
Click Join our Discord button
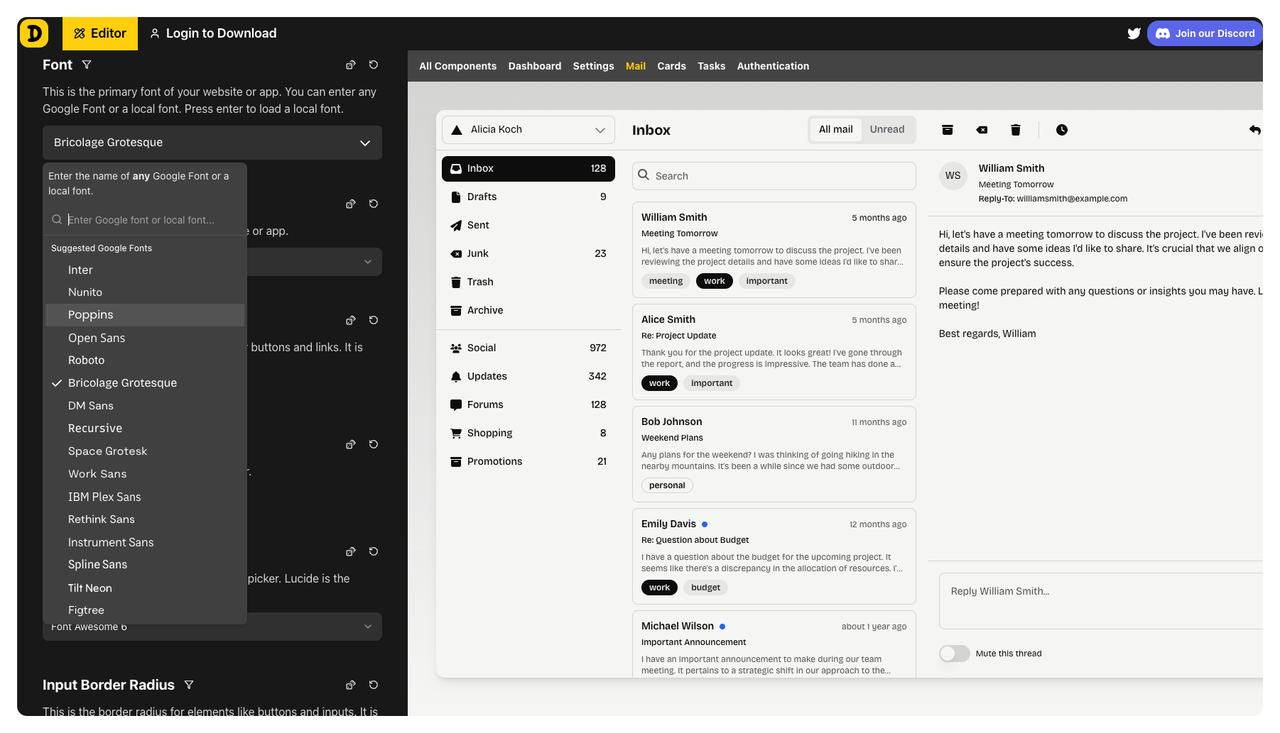1205,33
